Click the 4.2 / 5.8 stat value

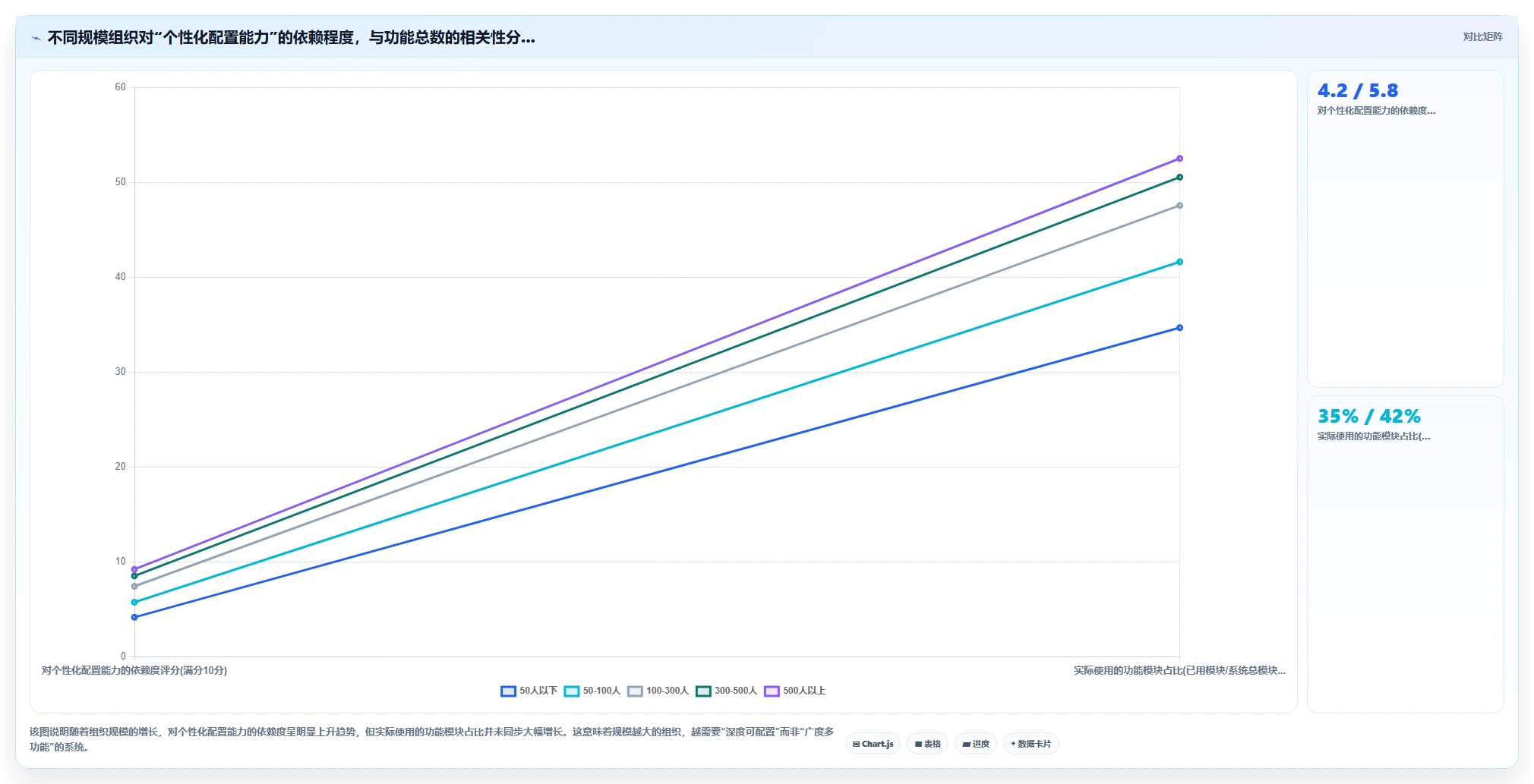[x=1357, y=90]
